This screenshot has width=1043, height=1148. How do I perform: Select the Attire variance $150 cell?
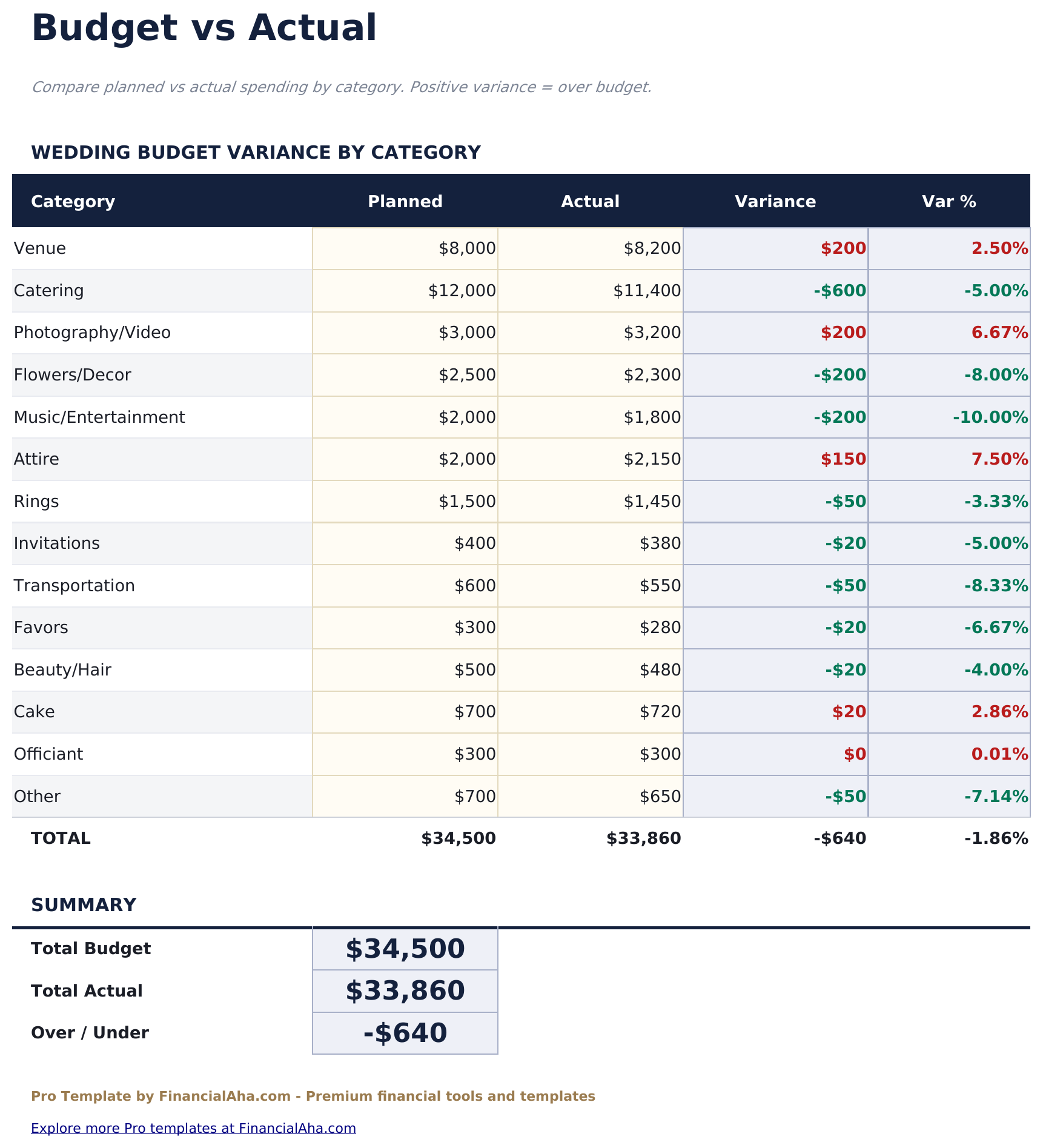[775, 459]
